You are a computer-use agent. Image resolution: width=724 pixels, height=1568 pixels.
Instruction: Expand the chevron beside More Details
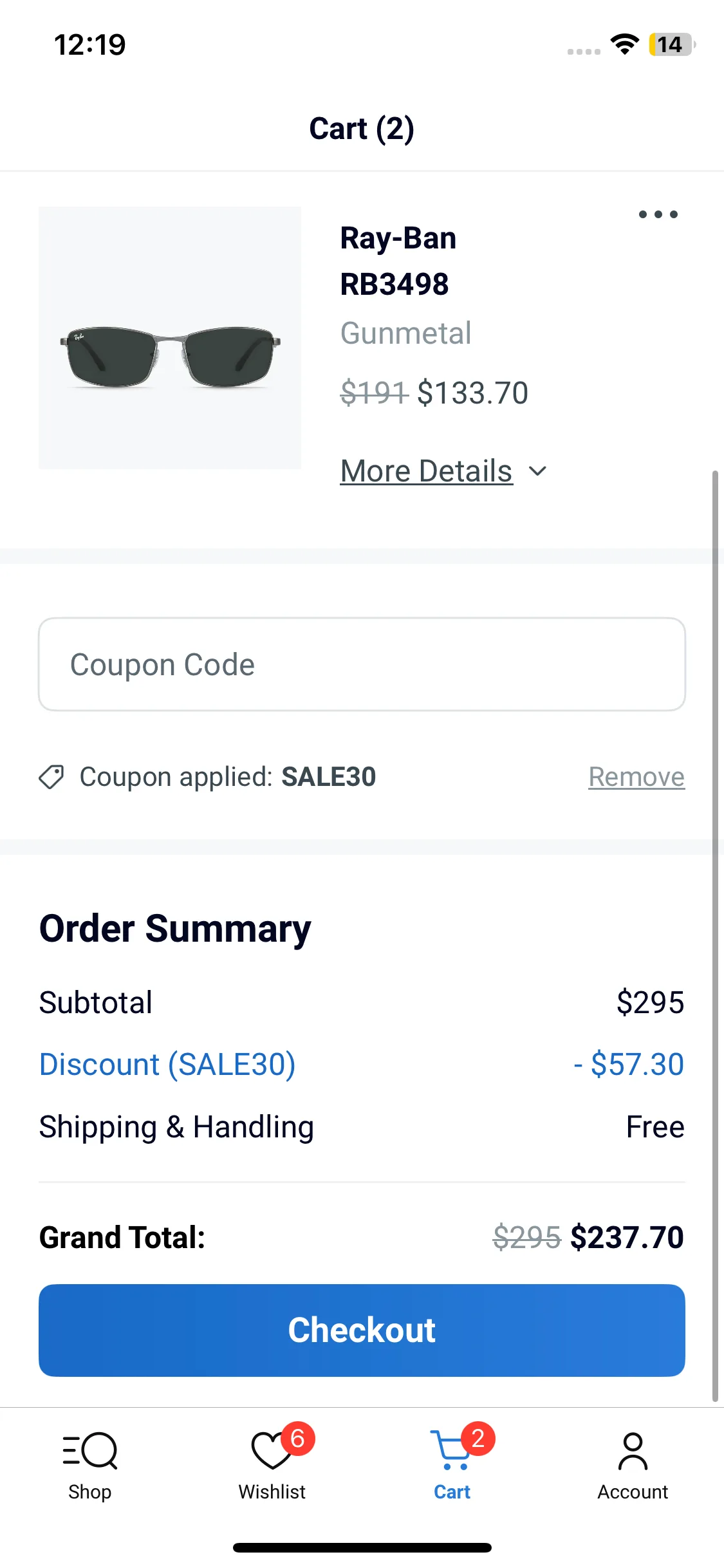click(x=537, y=471)
